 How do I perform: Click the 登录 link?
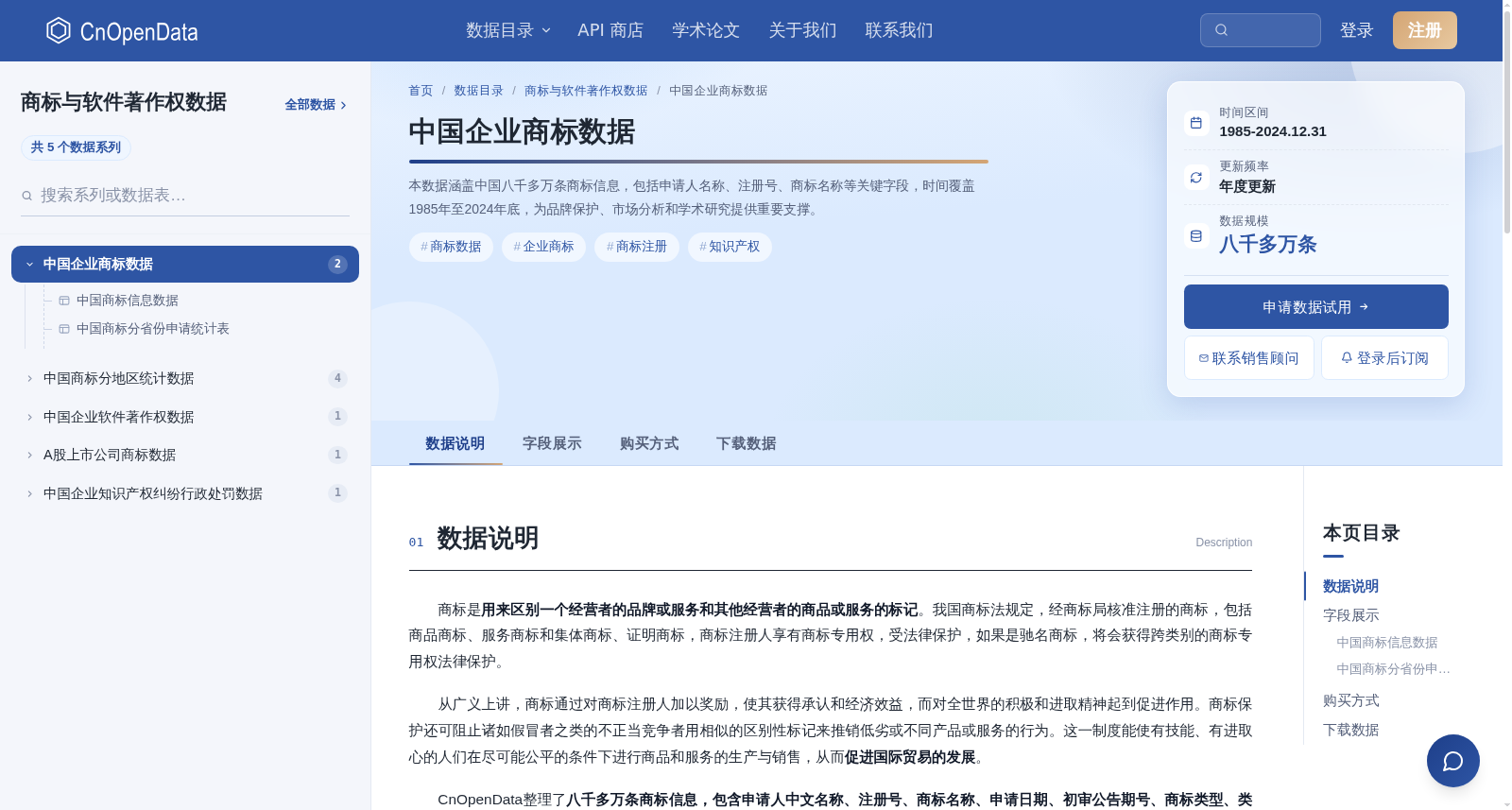point(1356,30)
